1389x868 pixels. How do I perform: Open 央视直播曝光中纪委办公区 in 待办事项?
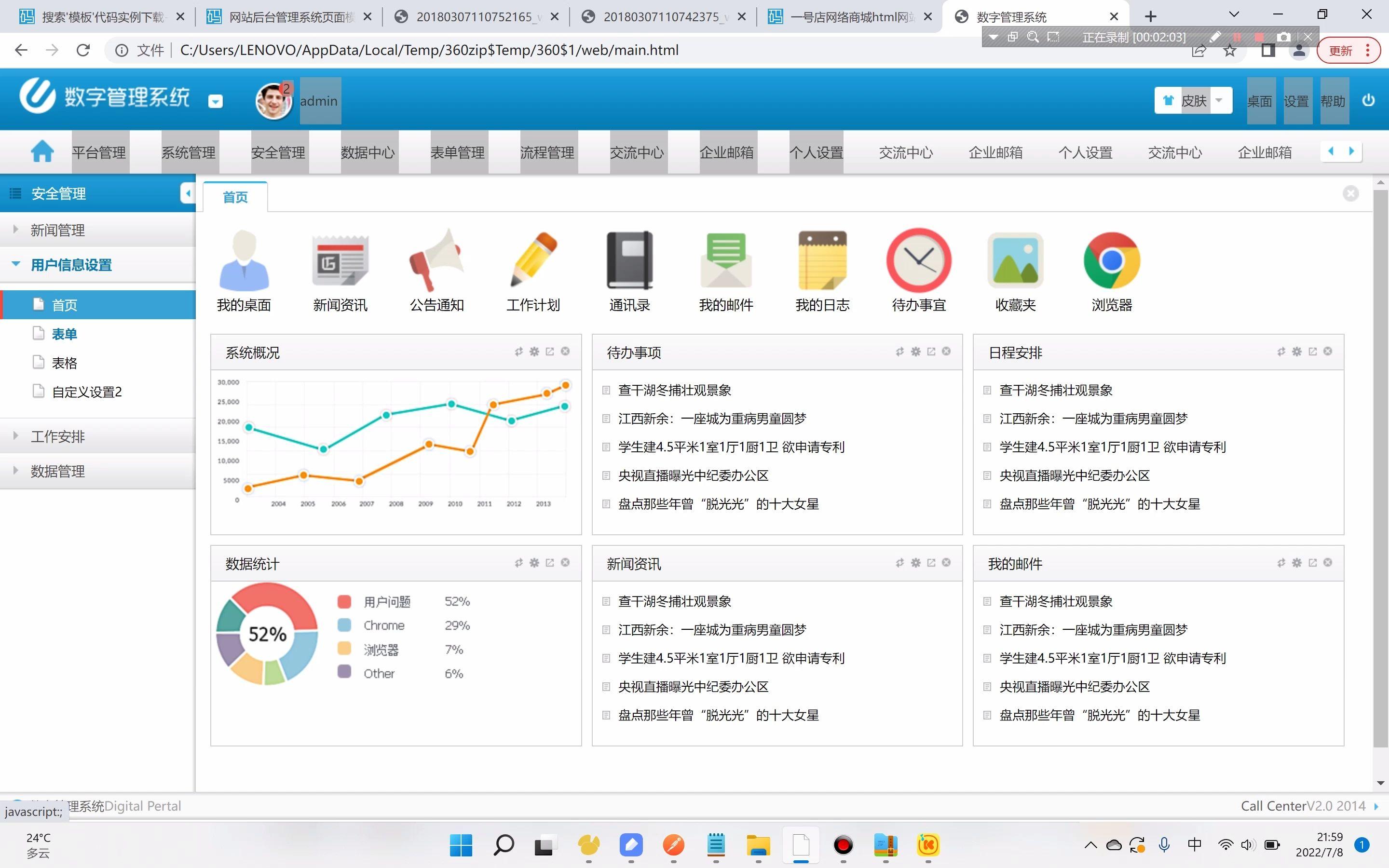pyautogui.click(x=693, y=475)
